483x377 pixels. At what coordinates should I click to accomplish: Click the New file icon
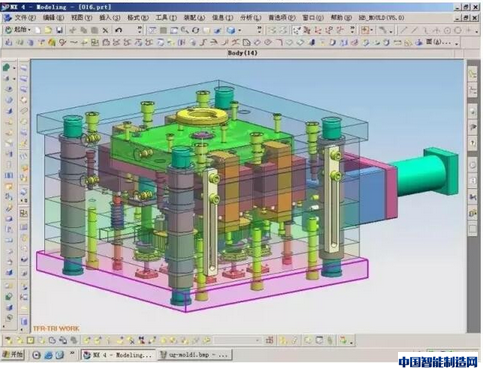38,30
